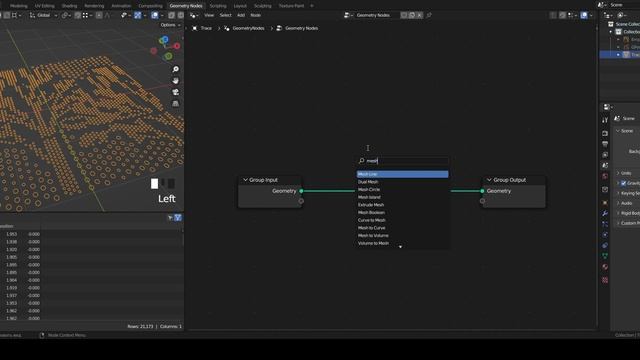The height and width of the screenshot is (360, 640).
Task: Choose Mesh to Volume in search results
Action: click(x=402, y=236)
